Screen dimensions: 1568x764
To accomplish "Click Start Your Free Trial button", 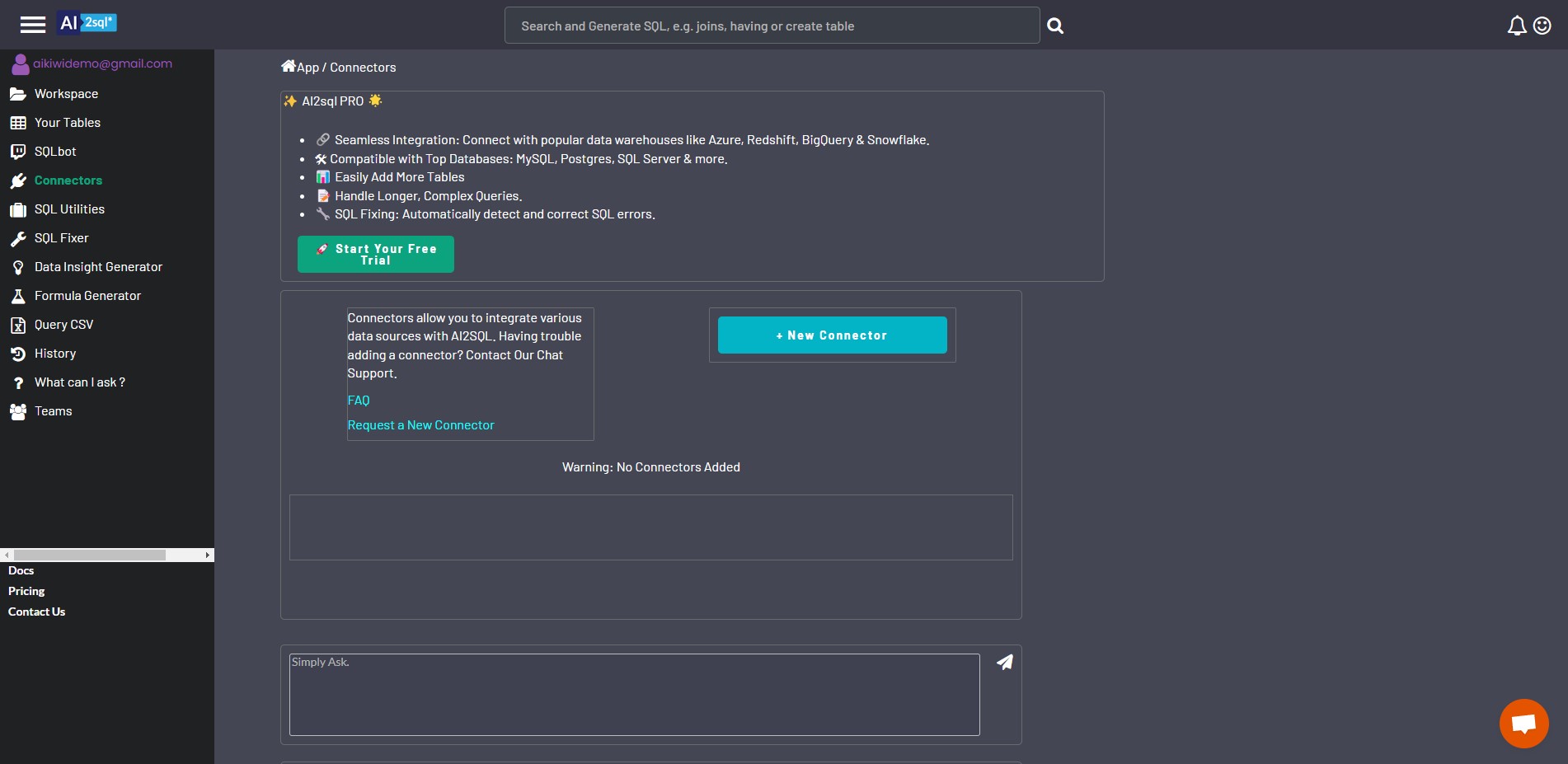I will tap(376, 255).
